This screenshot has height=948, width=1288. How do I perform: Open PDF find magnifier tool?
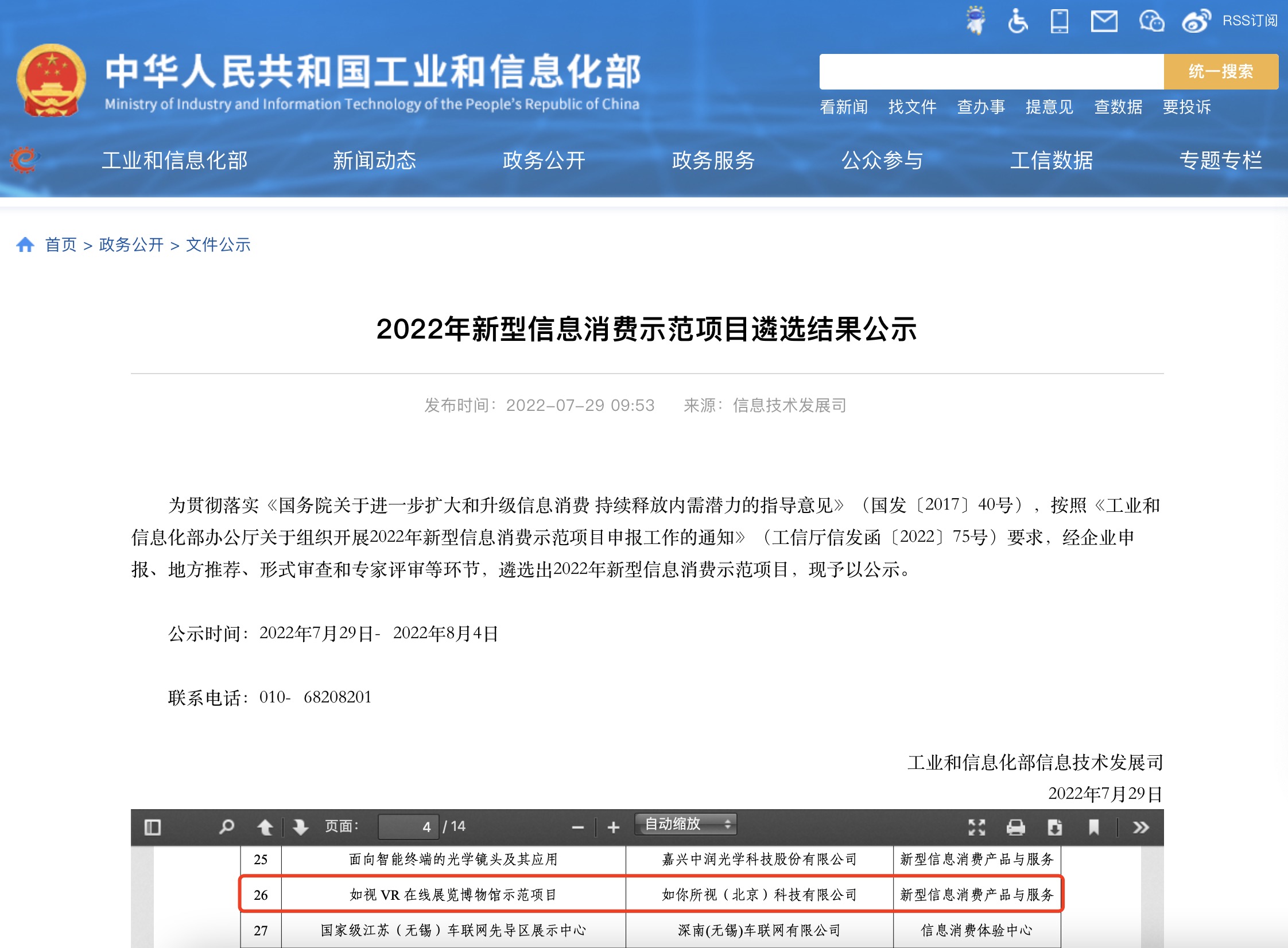coord(227,827)
